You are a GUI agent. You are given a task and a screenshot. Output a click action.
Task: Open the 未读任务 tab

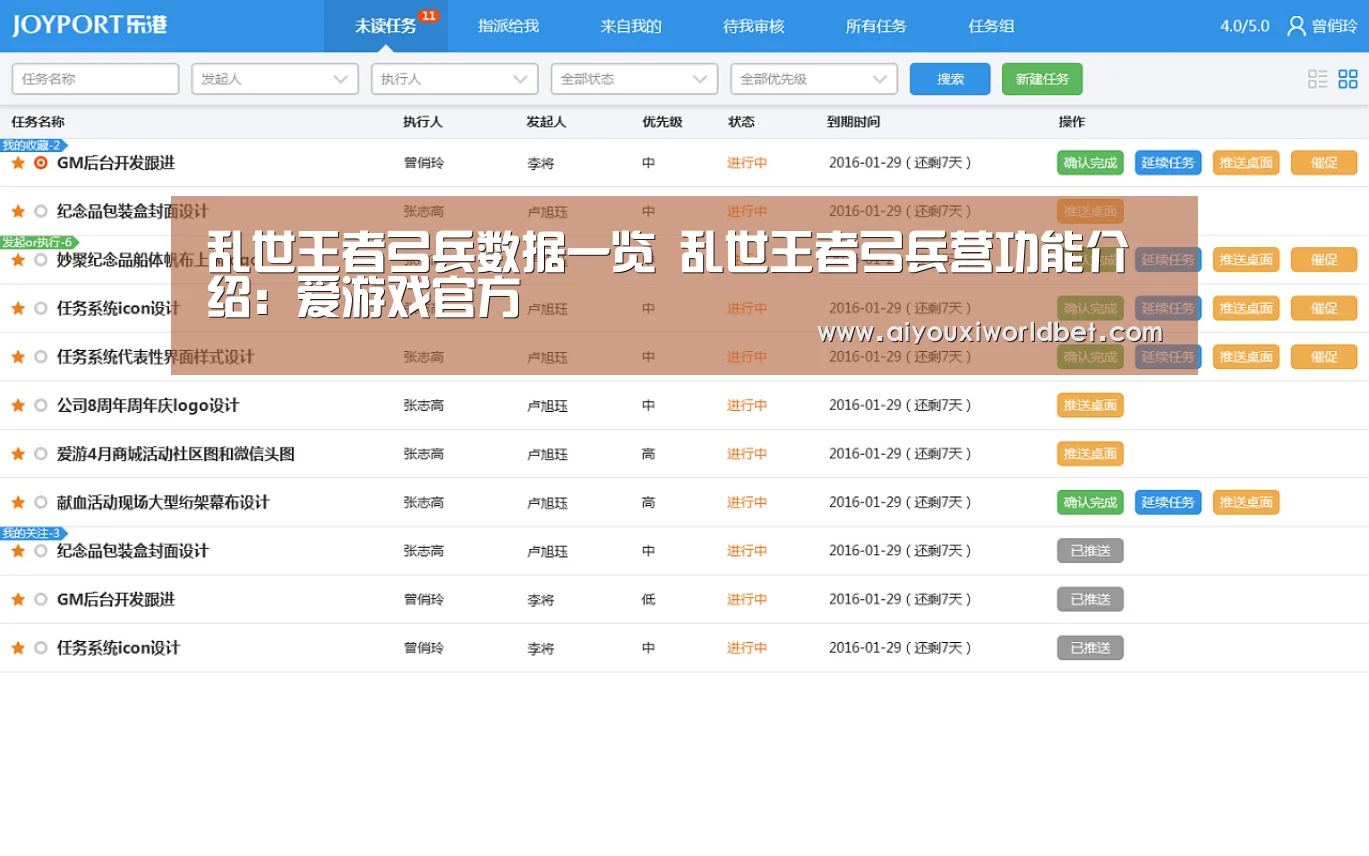point(386,26)
